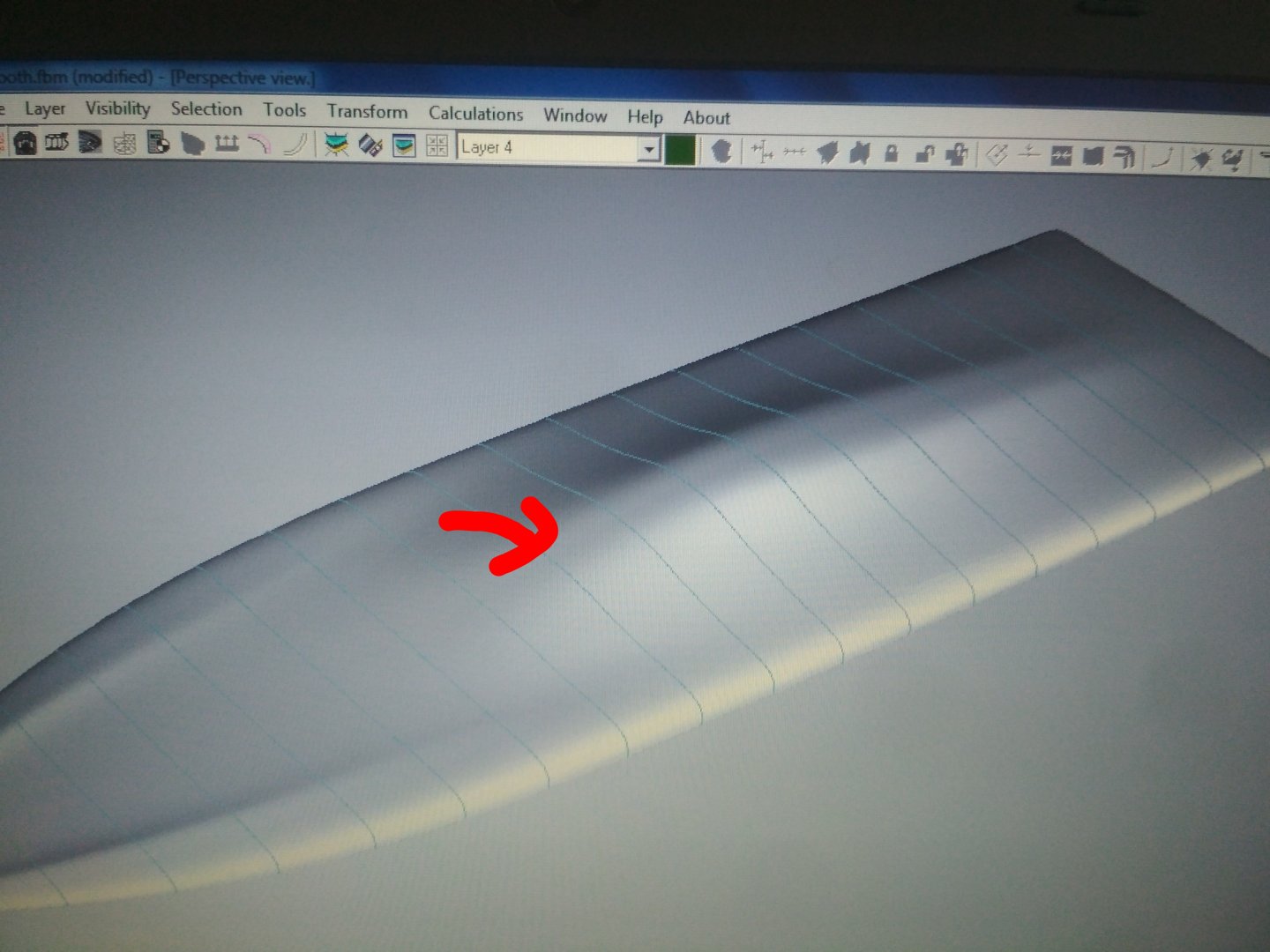Toggle surface normals display icon
This screenshot has width=1270, height=952.
227,143
